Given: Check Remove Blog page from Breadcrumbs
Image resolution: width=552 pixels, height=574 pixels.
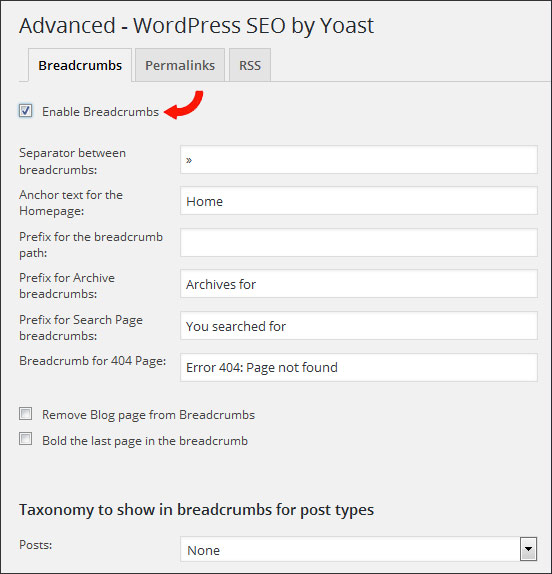Looking at the screenshot, I should (26, 414).
